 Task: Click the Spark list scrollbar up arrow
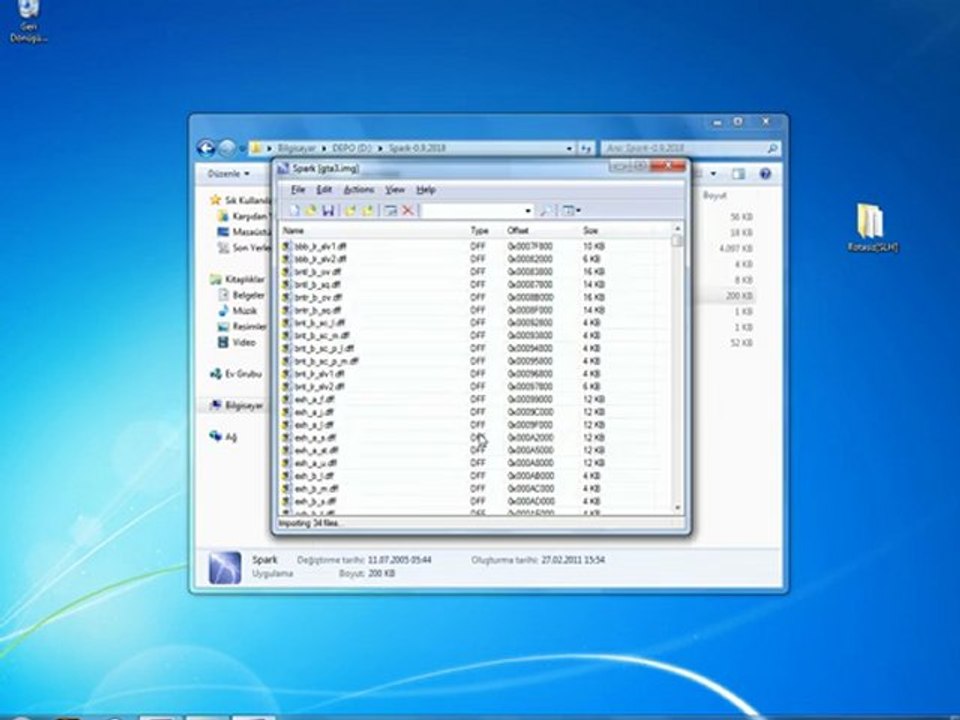coord(677,228)
